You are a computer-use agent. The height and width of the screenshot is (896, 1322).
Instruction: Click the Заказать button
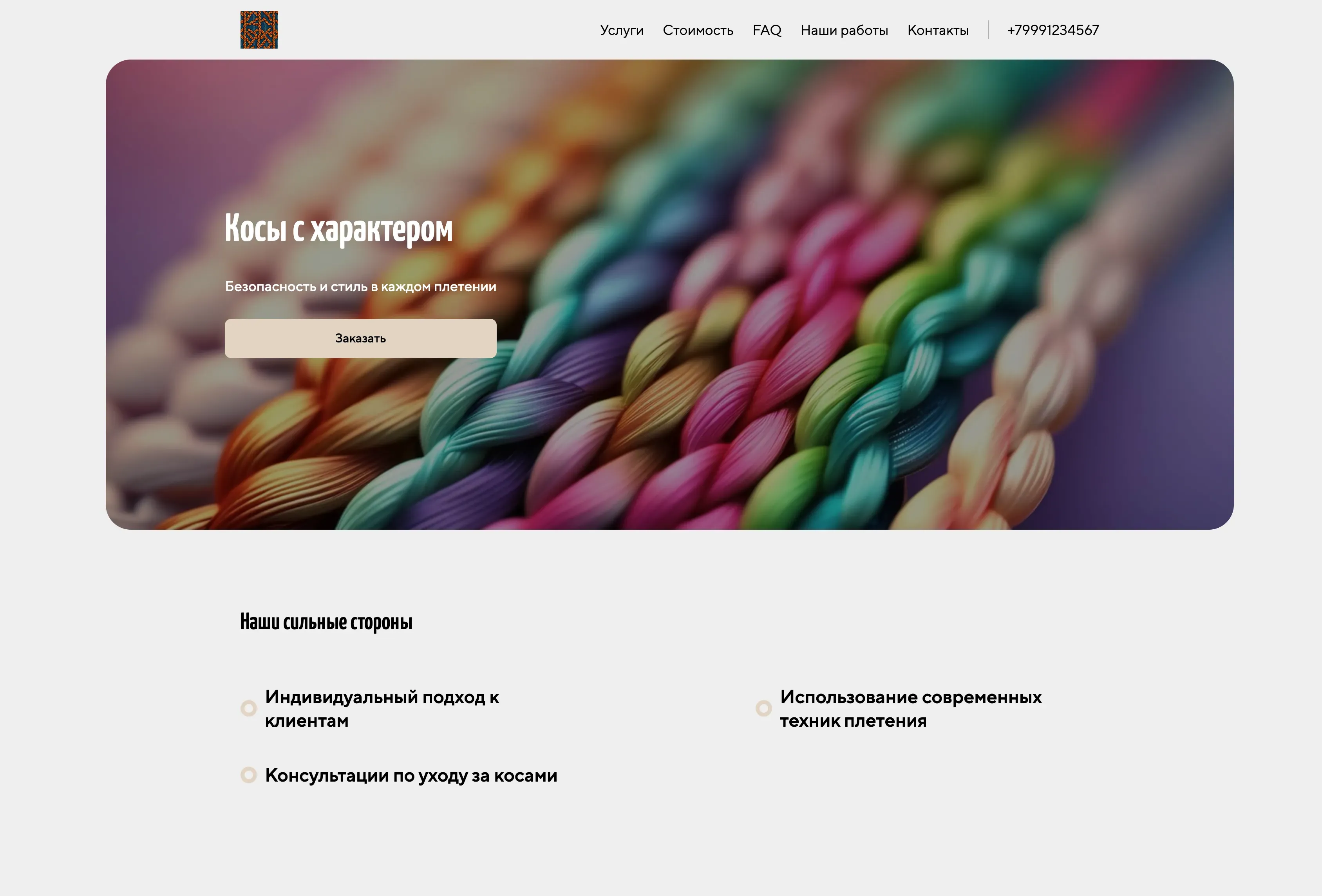(361, 338)
